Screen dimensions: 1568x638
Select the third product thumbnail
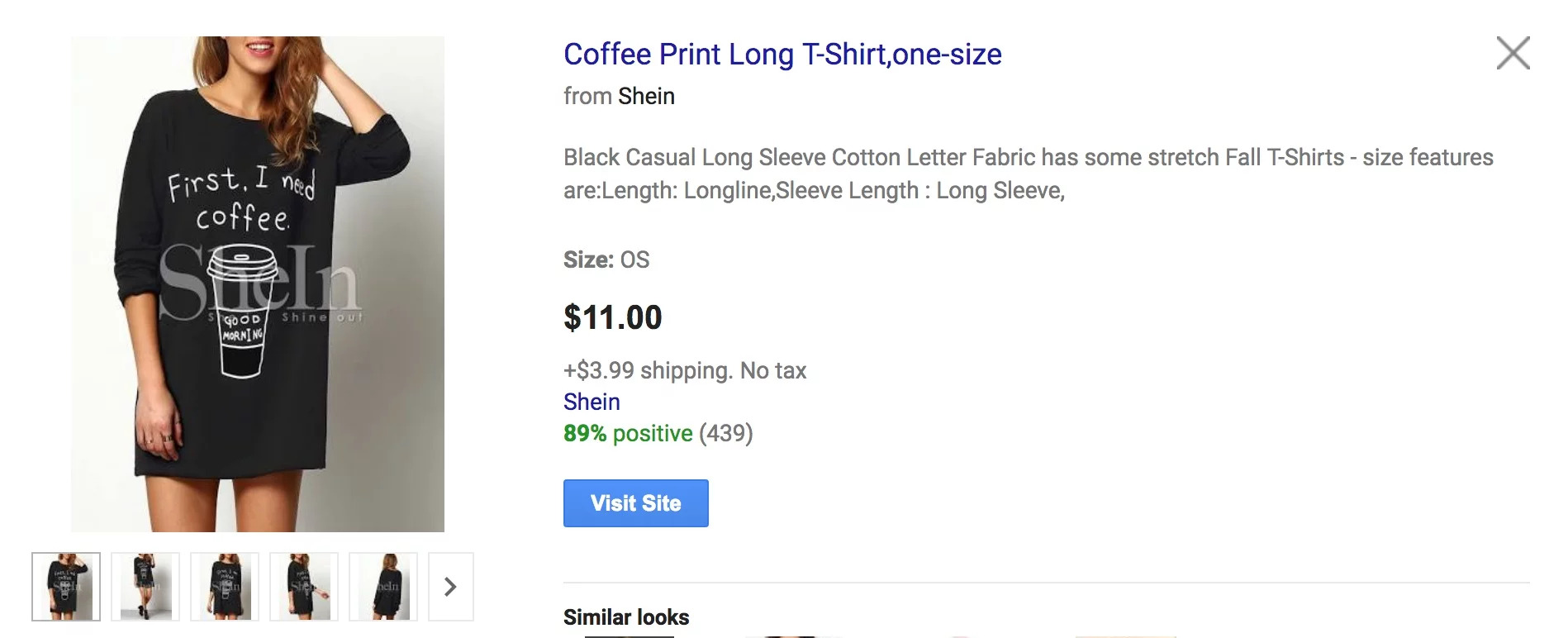[x=225, y=587]
